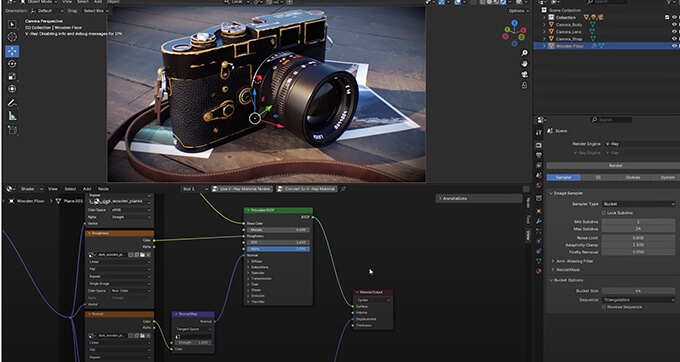680x362 pixels.
Task: Open the Sampler Type dropdown
Action: pyautogui.click(x=638, y=204)
